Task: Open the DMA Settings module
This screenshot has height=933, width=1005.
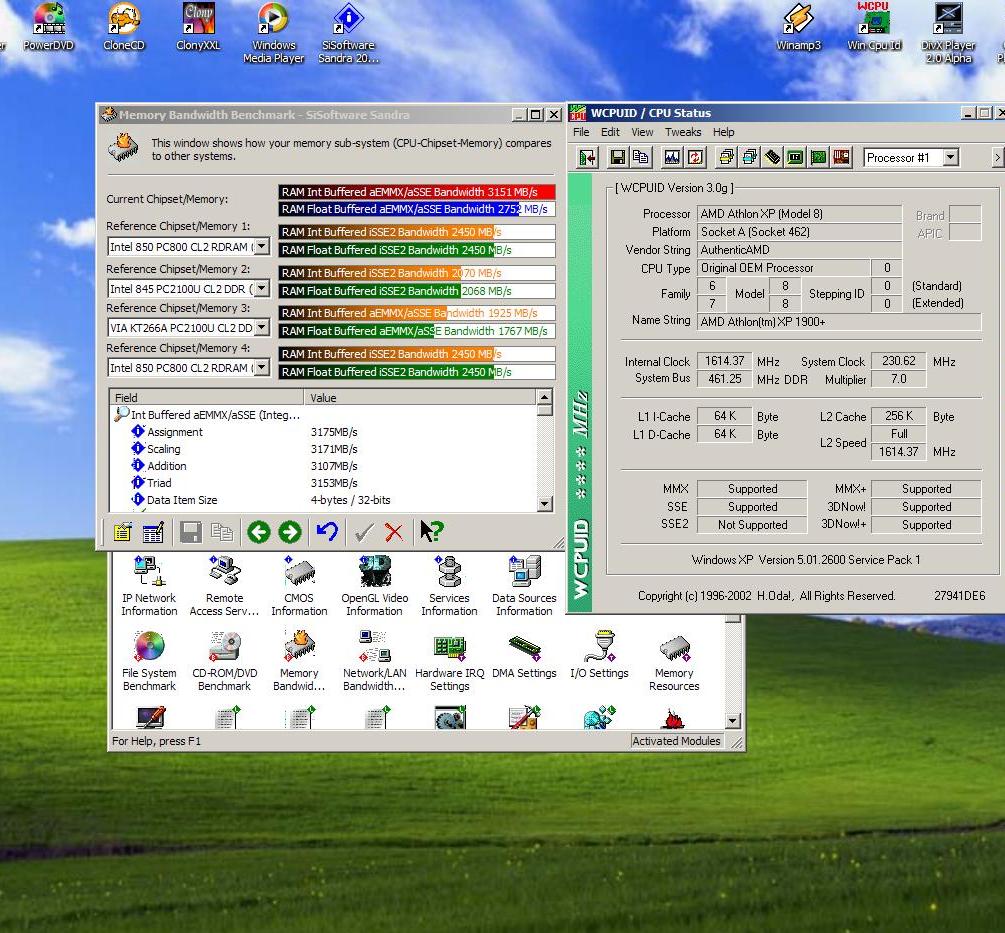Action: [x=524, y=655]
